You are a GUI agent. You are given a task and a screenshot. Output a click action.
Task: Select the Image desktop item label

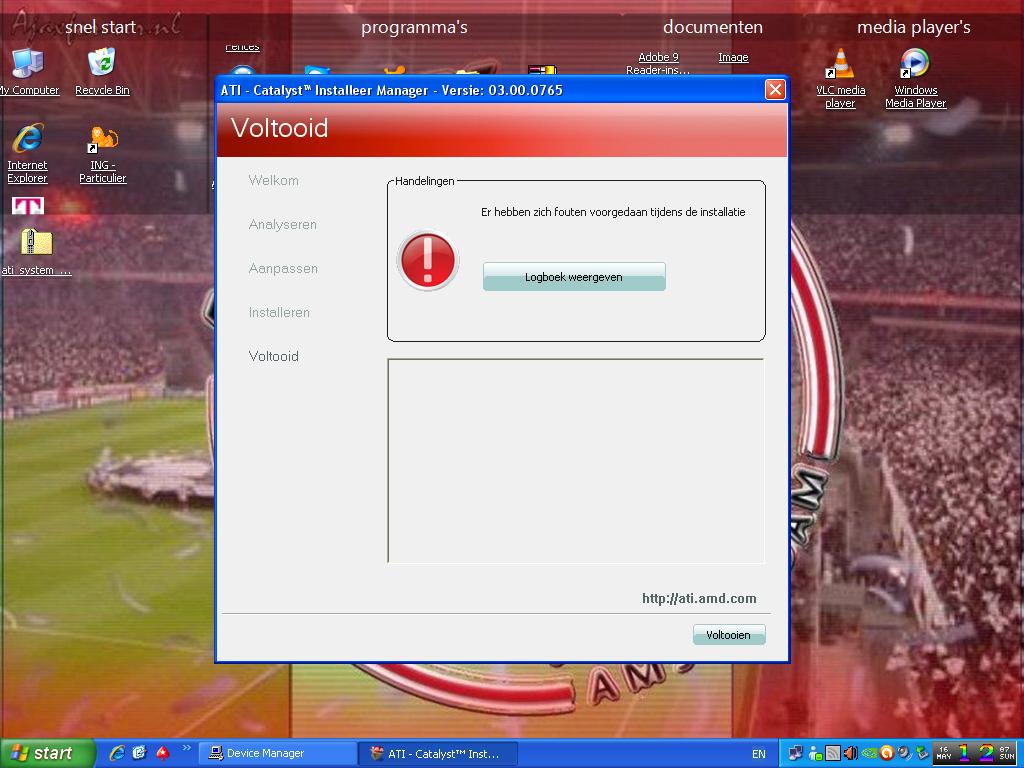point(733,57)
